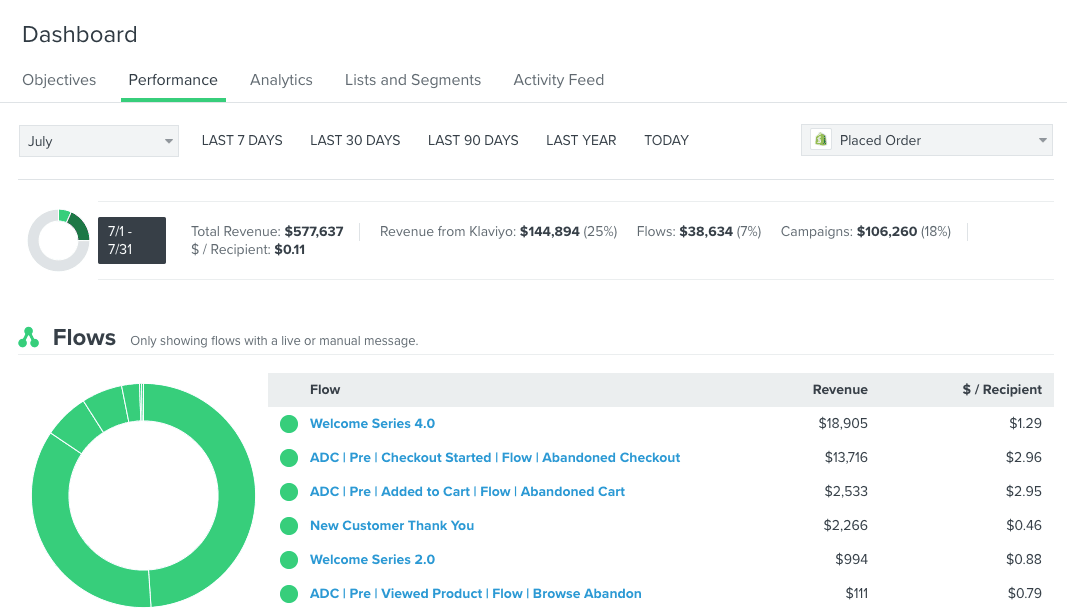The height and width of the screenshot is (610, 1067).
Task: Click green dot beside Abandoned Cart flow
Action: coord(289,492)
